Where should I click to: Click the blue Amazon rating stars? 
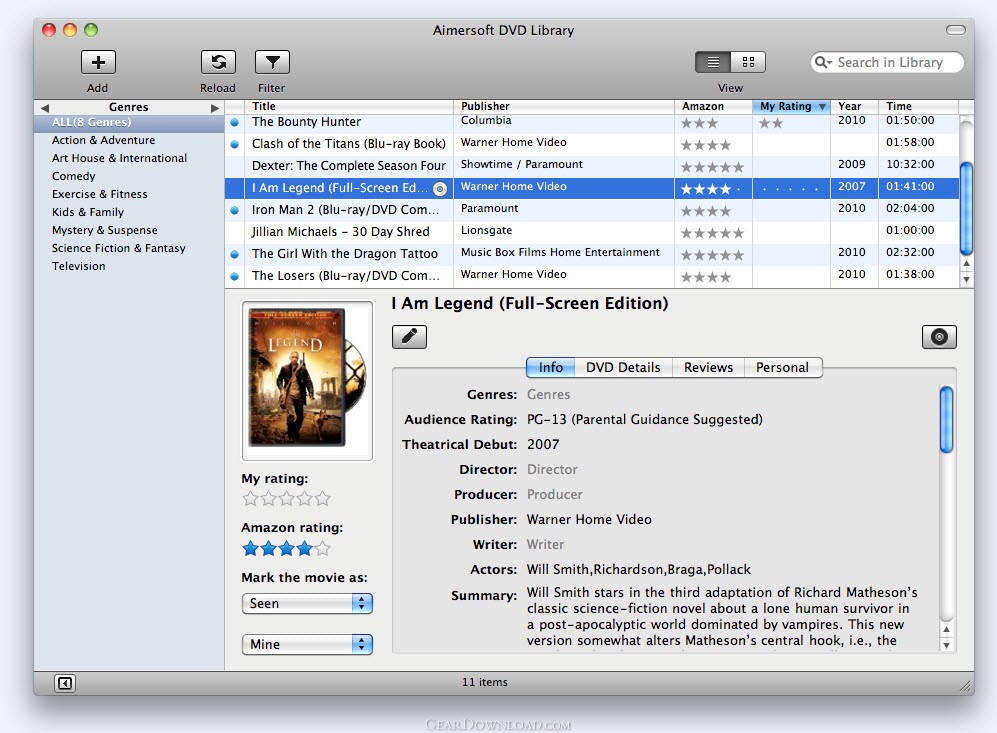pos(287,548)
